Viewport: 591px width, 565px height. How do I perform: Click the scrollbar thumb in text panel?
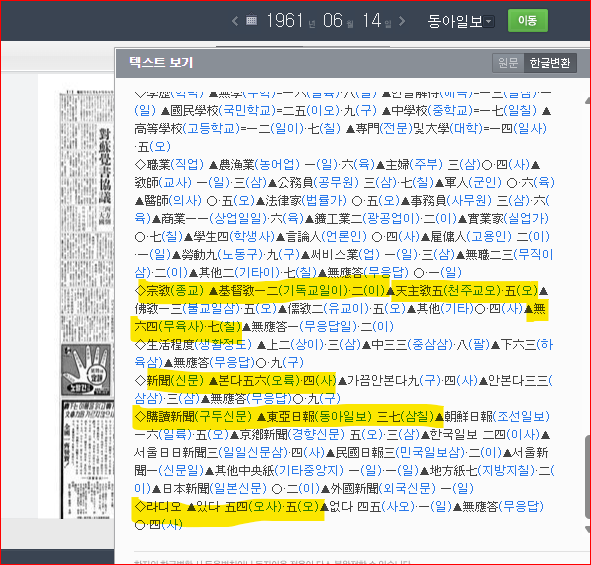tap(588, 477)
